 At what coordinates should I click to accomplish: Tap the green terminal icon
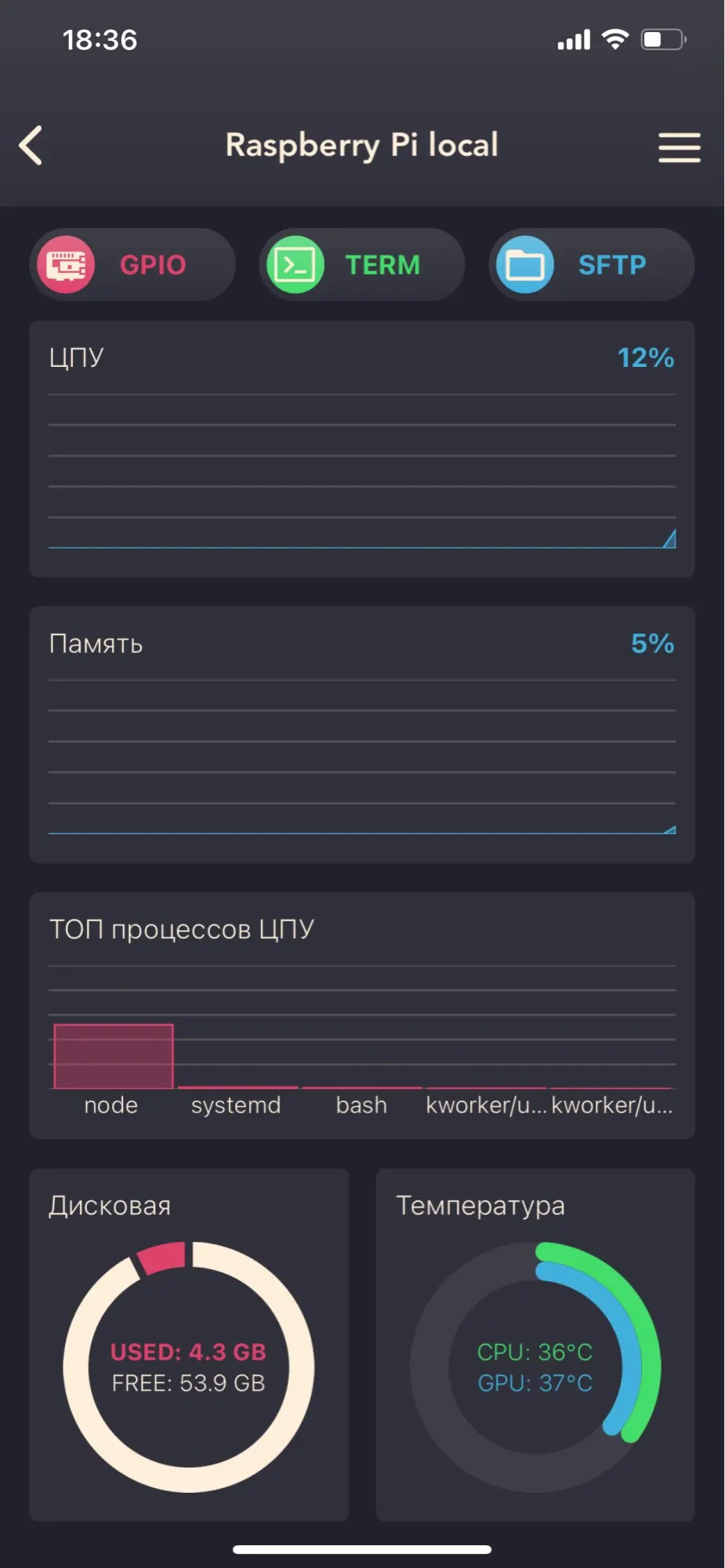[295, 265]
